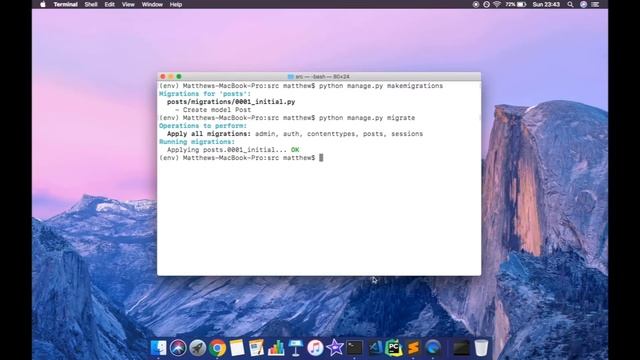The height and width of the screenshot is (360, 640).
Task: Open the Trash in the Dock
Action: click(481, 348)
